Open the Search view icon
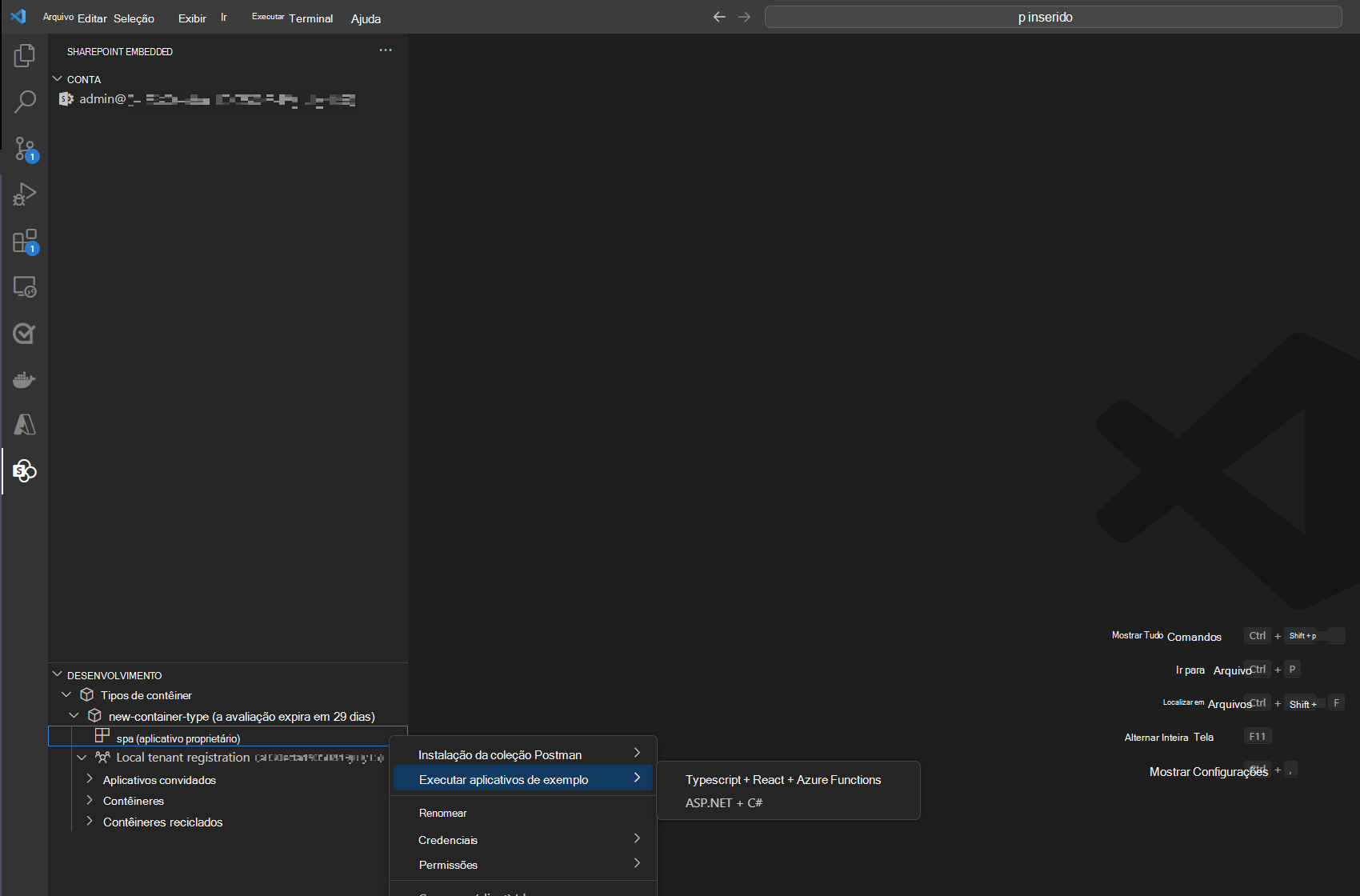Screen dimensions: 1360x896 tap(25, 102)
